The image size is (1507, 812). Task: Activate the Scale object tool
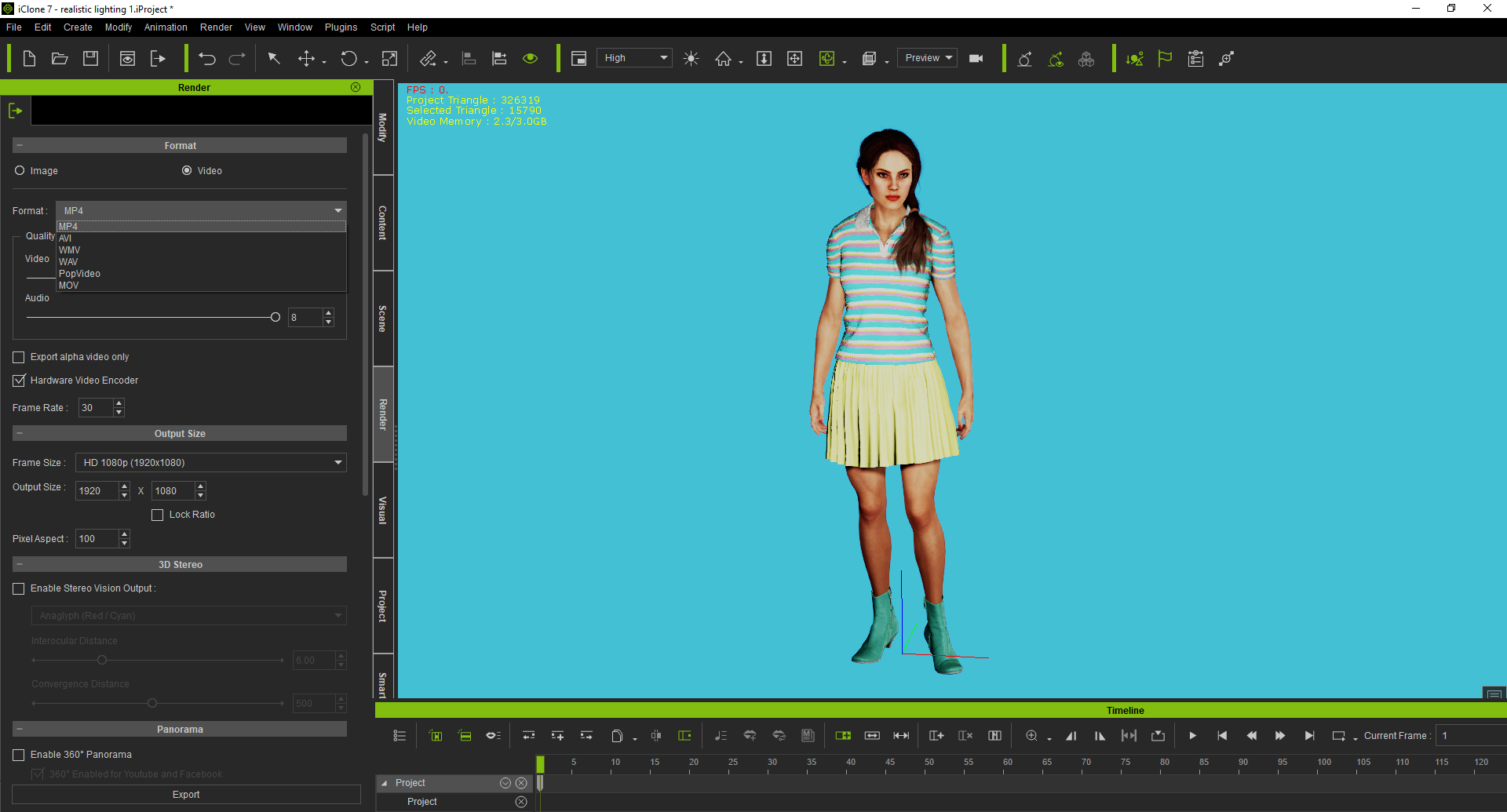pyautogui.click(x=389, y=59)
